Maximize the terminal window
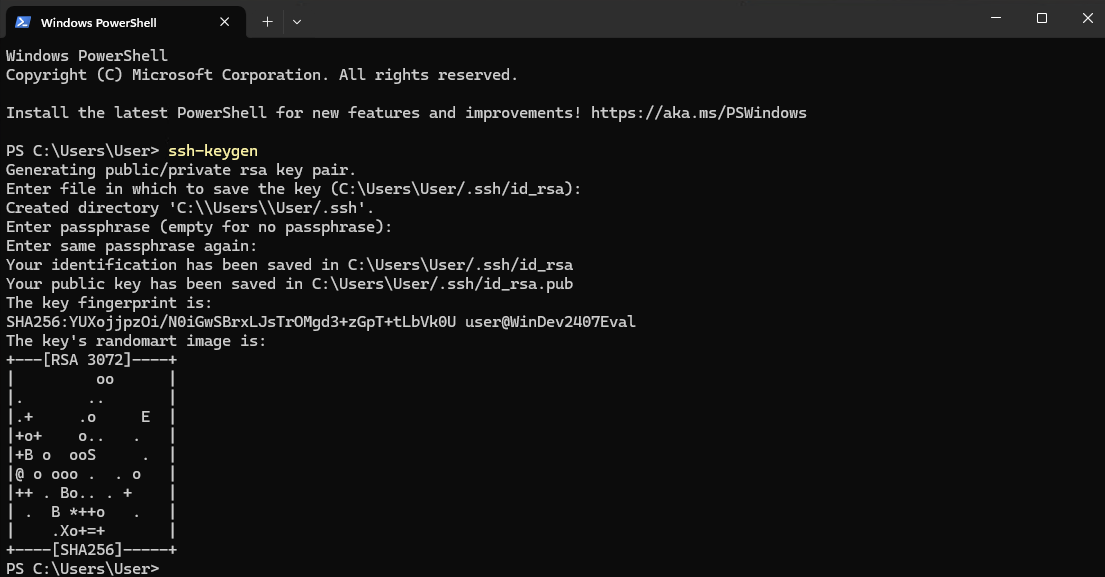The width and height of the screenshot is (1105, 577). tap(1042, 18)
